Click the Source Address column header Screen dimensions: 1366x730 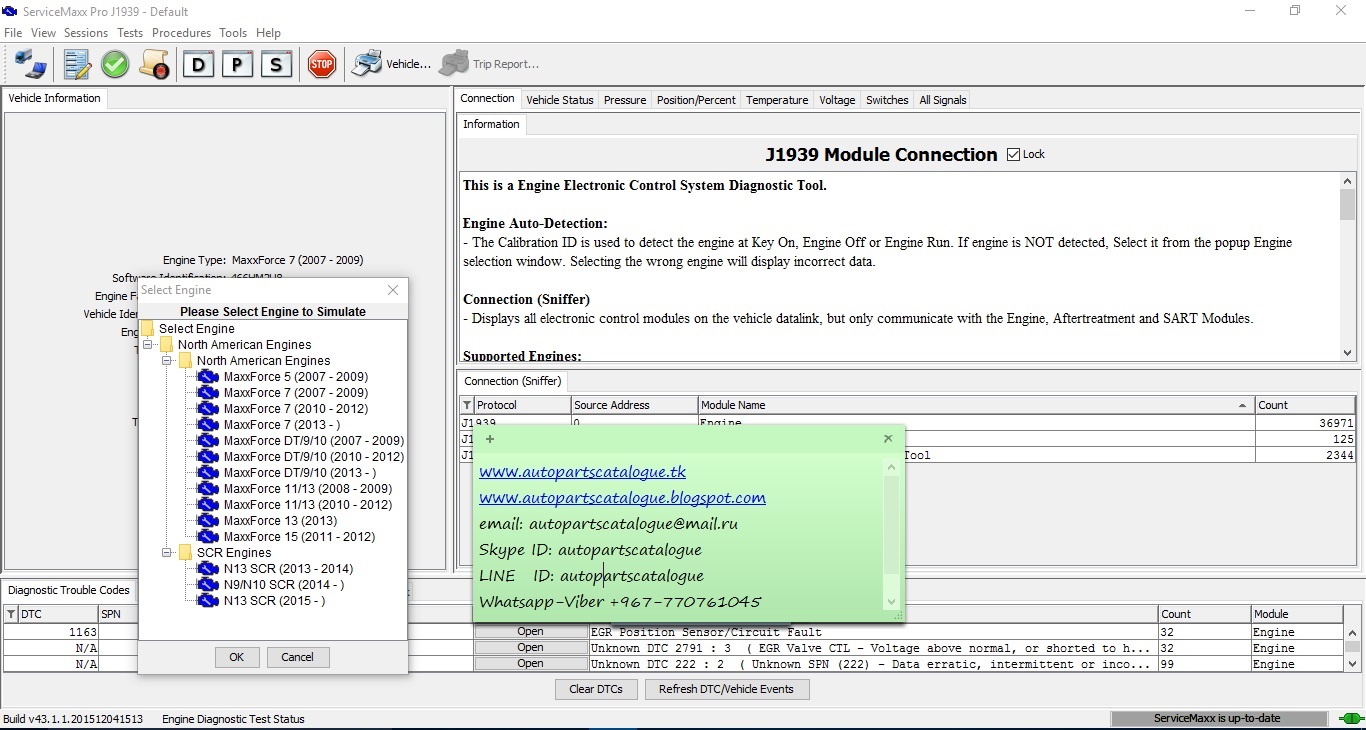point(634,405)
